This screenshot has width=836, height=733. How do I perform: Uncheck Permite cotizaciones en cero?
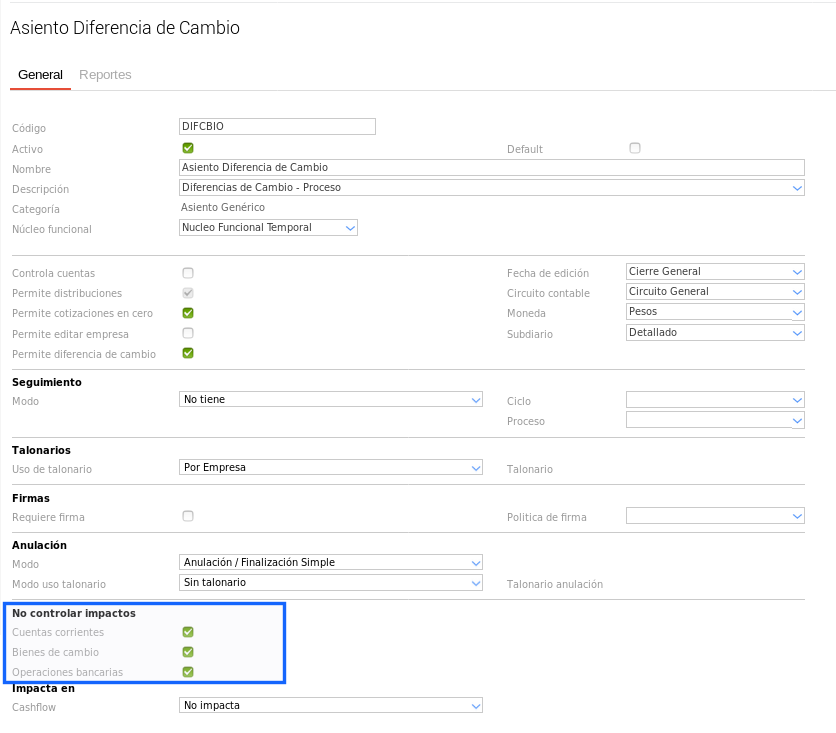point(188,313)
